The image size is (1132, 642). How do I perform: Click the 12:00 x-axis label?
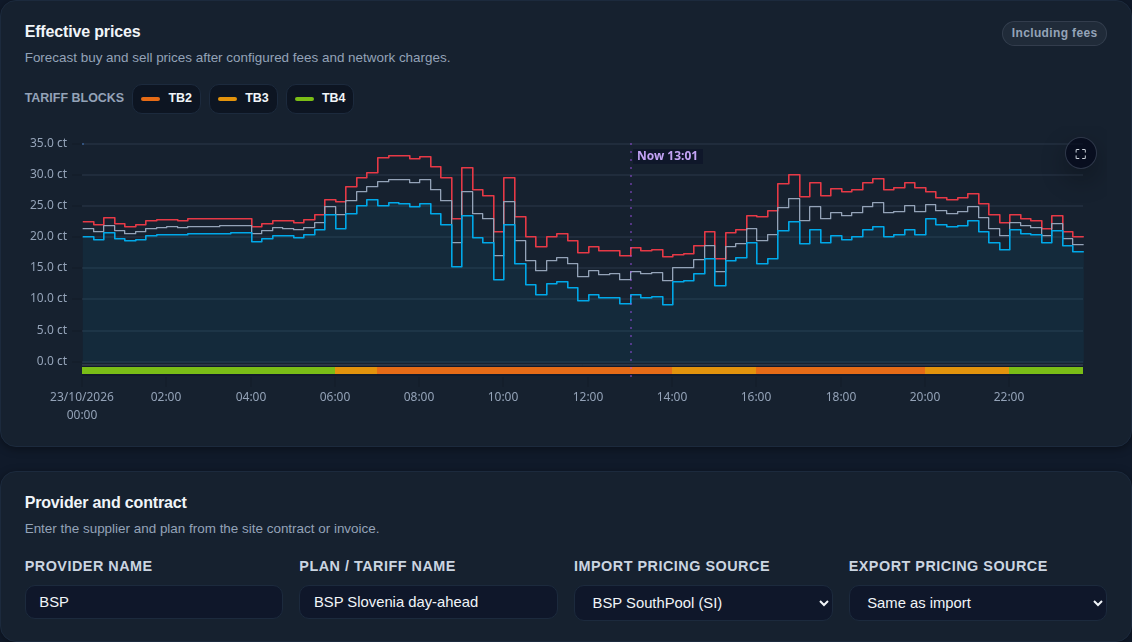pyautogui.click(x=588, y=397)
